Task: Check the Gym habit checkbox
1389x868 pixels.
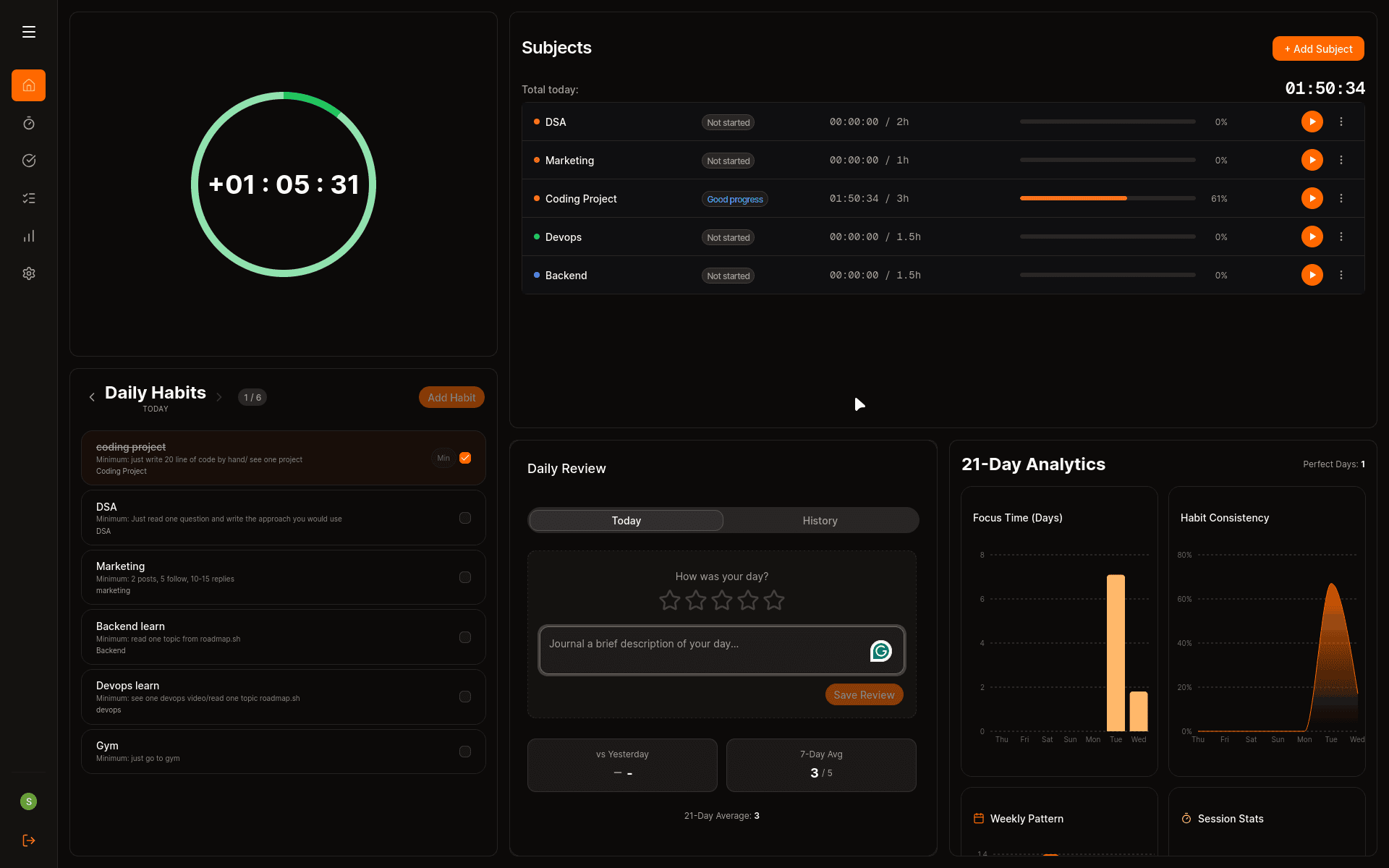Action: coord(465,752)
